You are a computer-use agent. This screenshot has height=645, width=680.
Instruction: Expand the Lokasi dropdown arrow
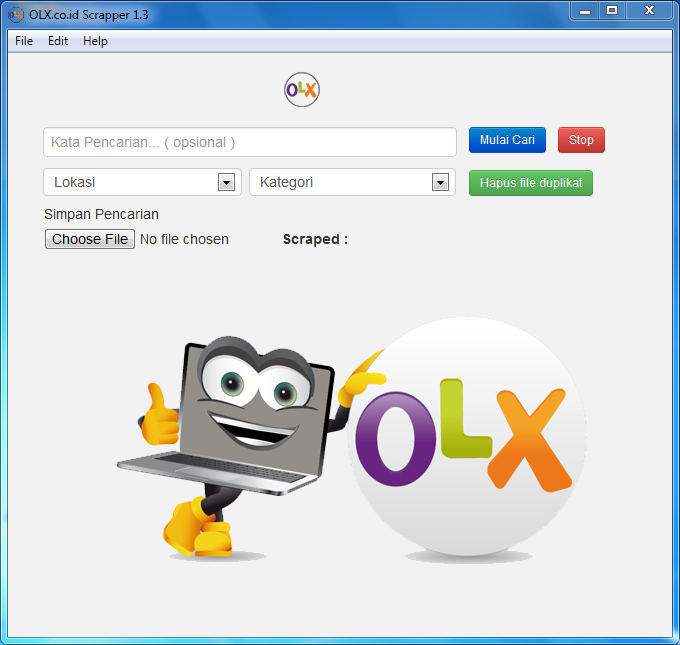point(226,182)
